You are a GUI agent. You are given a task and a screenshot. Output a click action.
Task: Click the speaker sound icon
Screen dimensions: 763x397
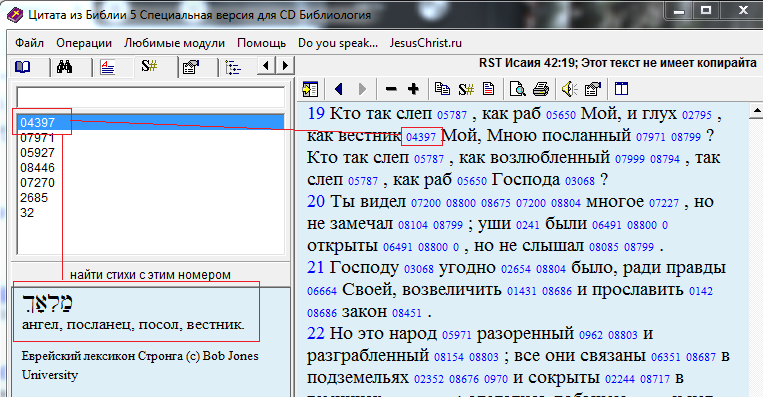[569, 89]
